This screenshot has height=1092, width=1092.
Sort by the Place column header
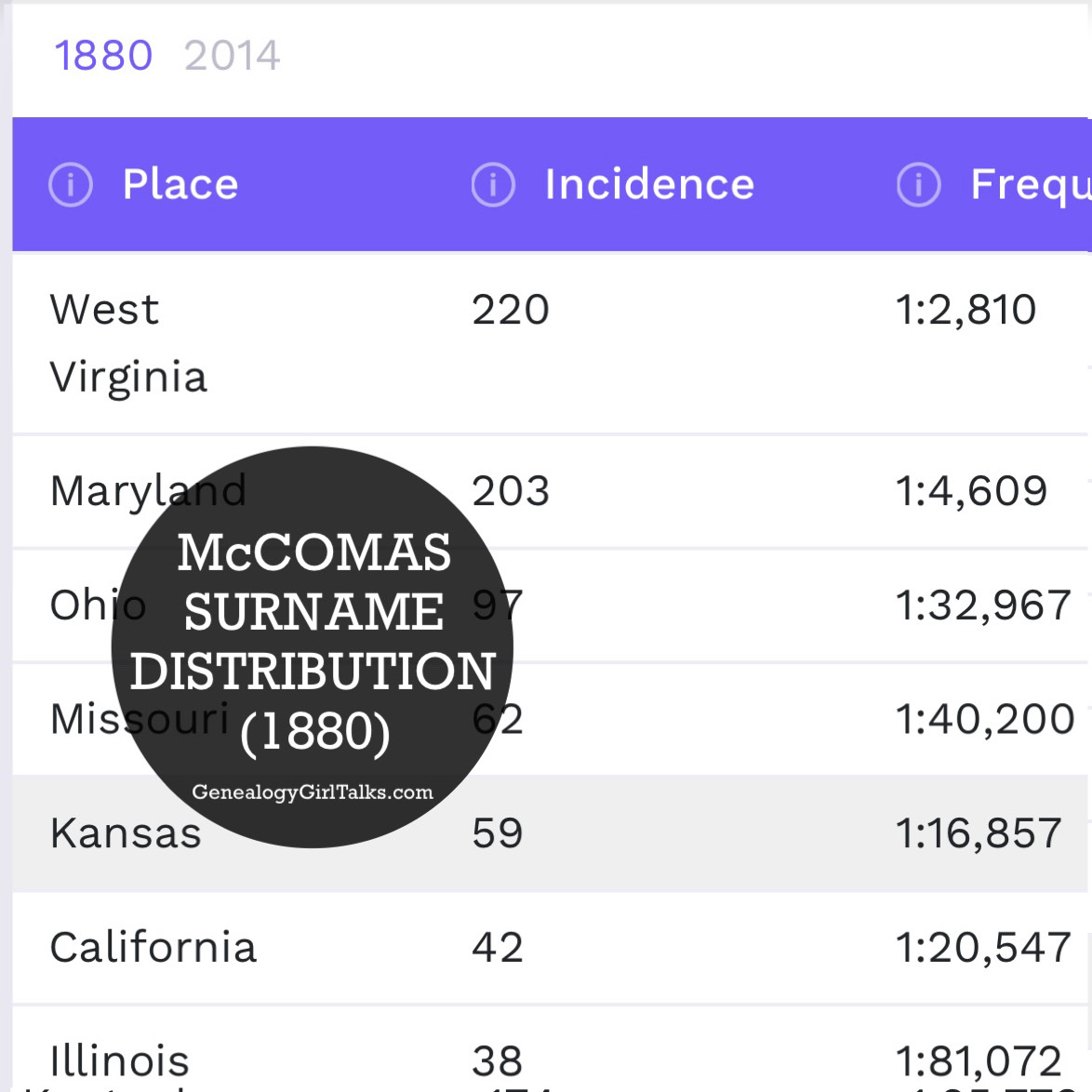(x=180, y=184)
